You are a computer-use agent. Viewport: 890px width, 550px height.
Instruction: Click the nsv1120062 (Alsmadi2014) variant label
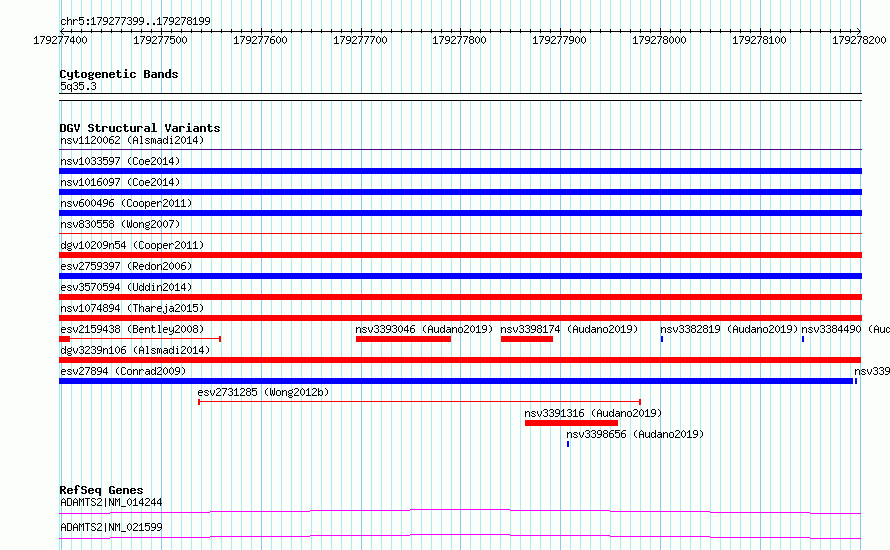coord(132,140)
